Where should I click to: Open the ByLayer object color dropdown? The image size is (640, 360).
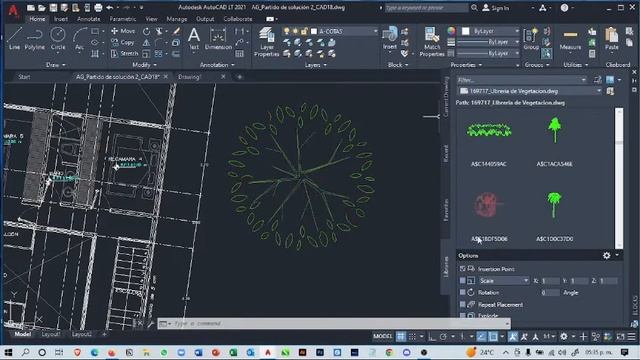click(491, 31)
